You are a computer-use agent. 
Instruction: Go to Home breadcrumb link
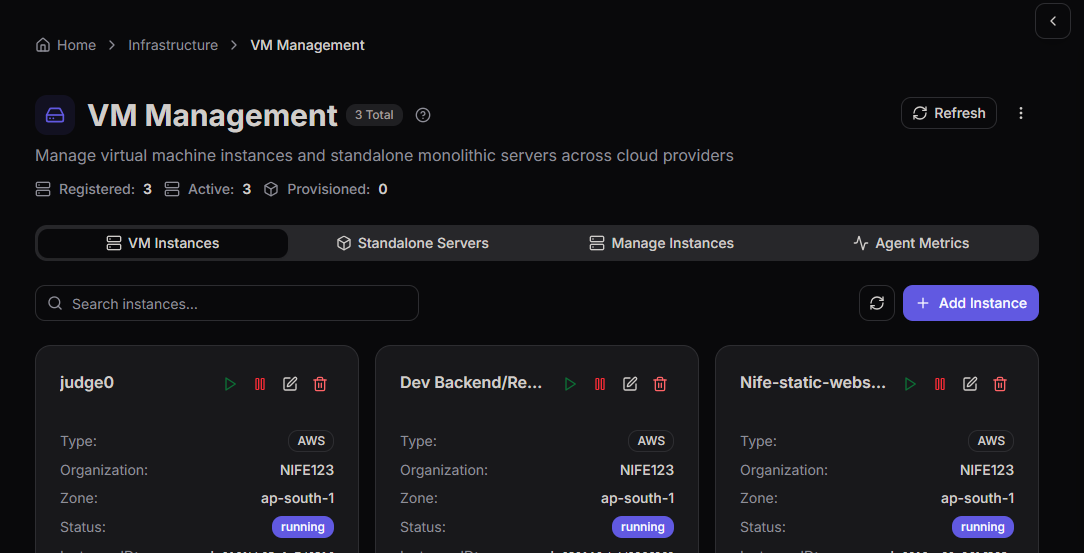pos(76,45)
